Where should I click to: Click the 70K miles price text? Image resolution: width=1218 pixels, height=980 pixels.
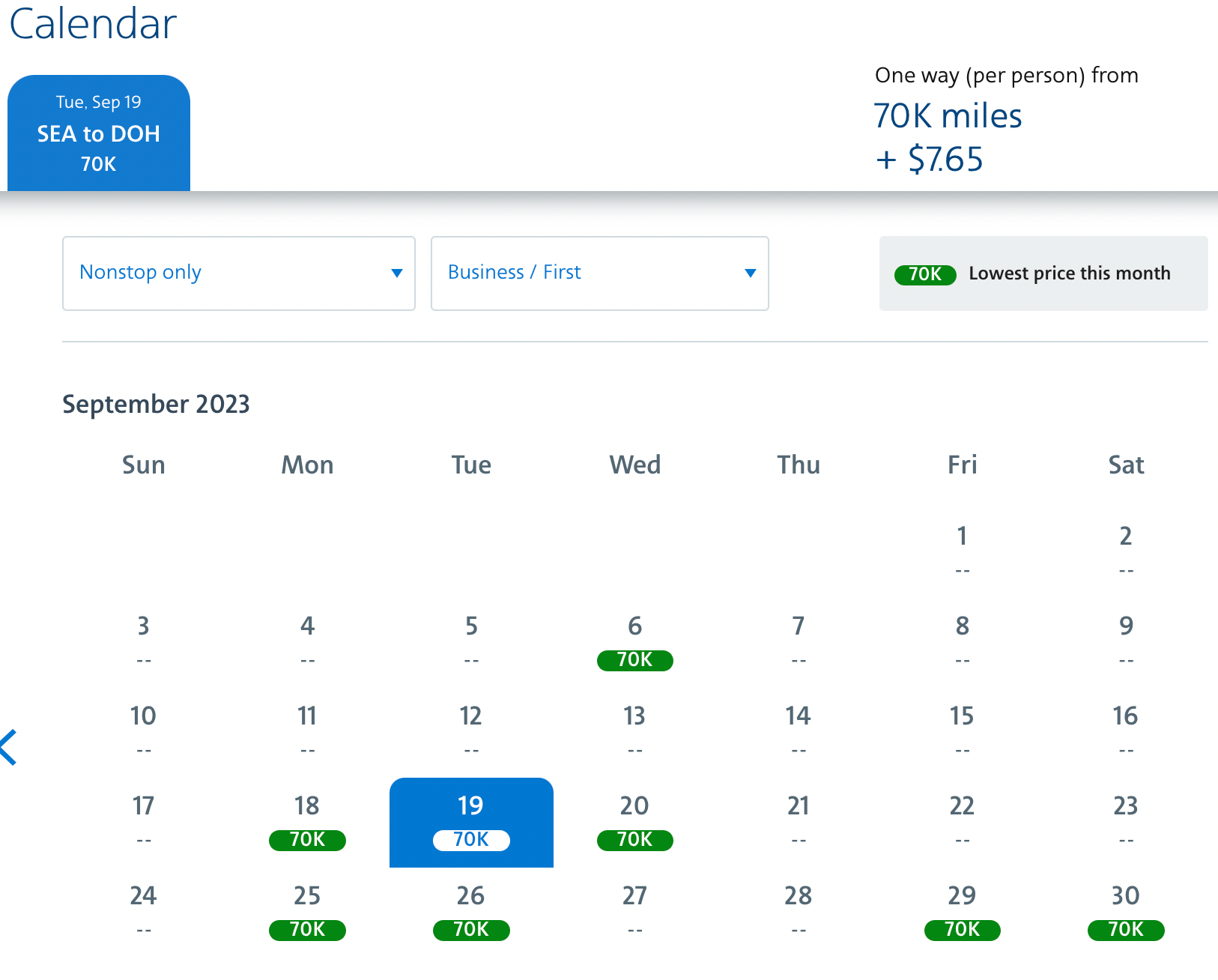pyautogui.click(x=948, y=116)
